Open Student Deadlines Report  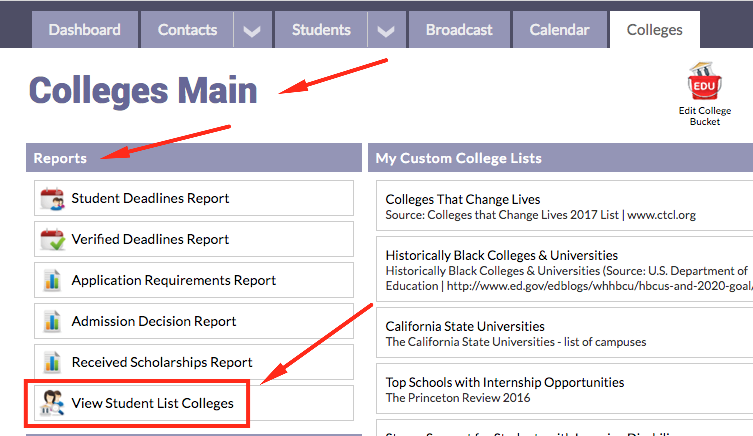tap(194, 198)
